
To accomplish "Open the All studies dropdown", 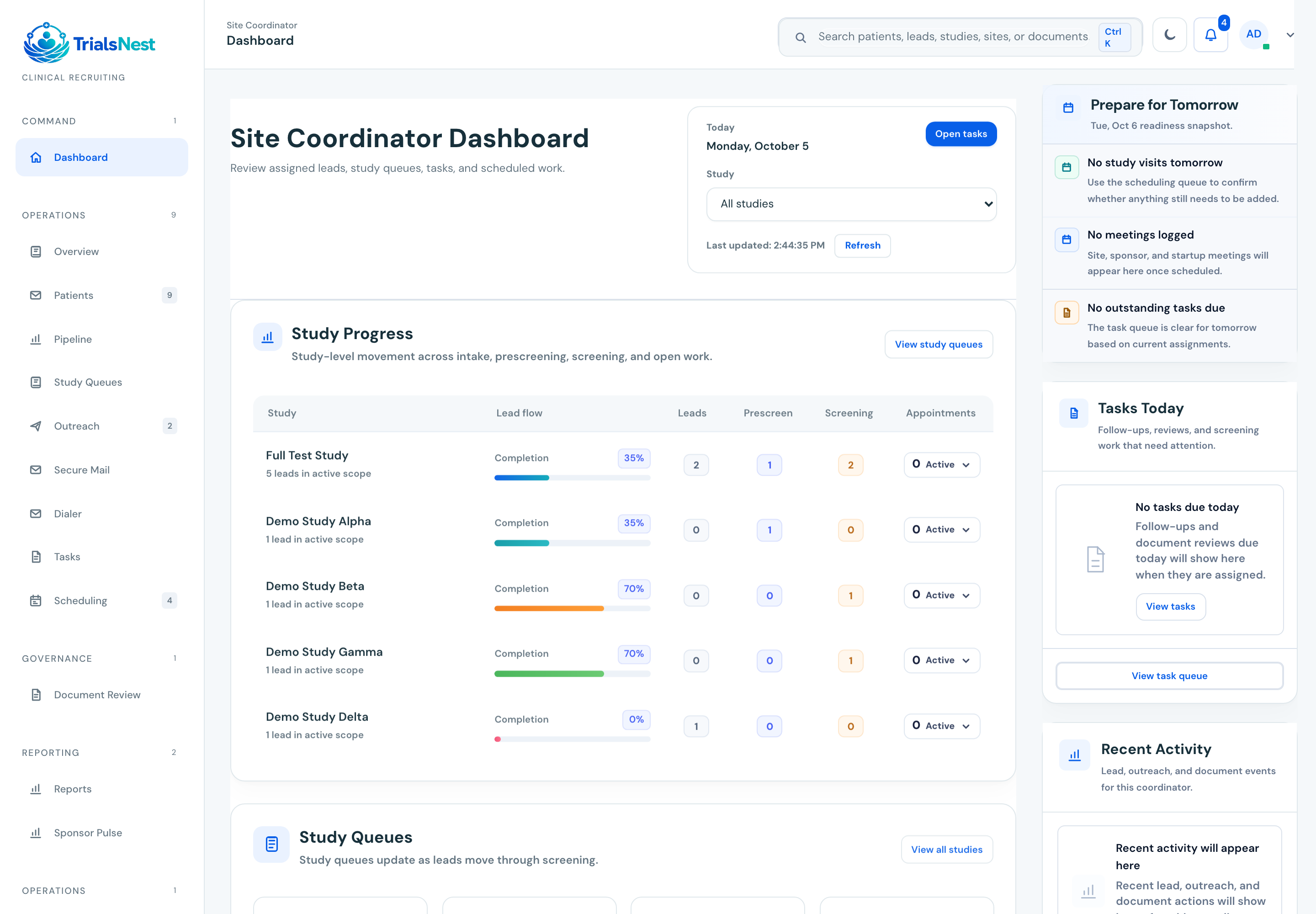I will [x=851, y=204].
